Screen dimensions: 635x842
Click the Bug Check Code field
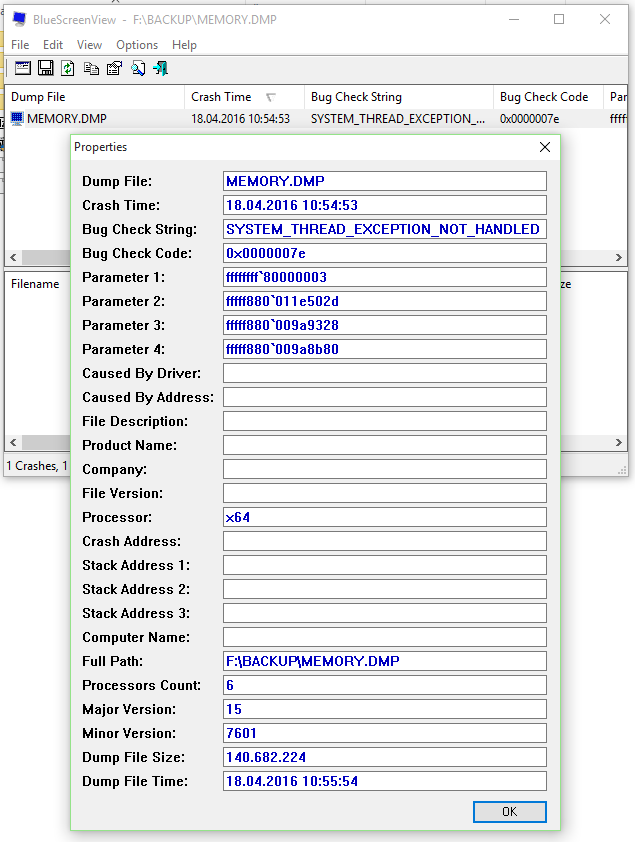tap(385, 253)
